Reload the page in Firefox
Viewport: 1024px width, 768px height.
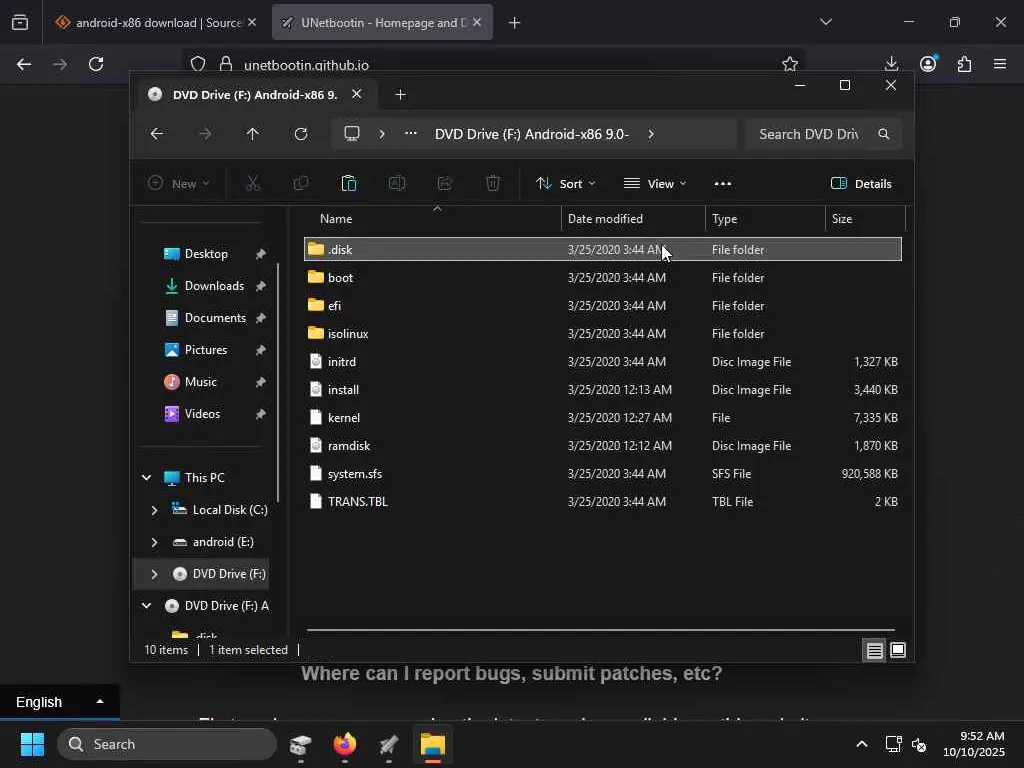[x=96, y=64]
